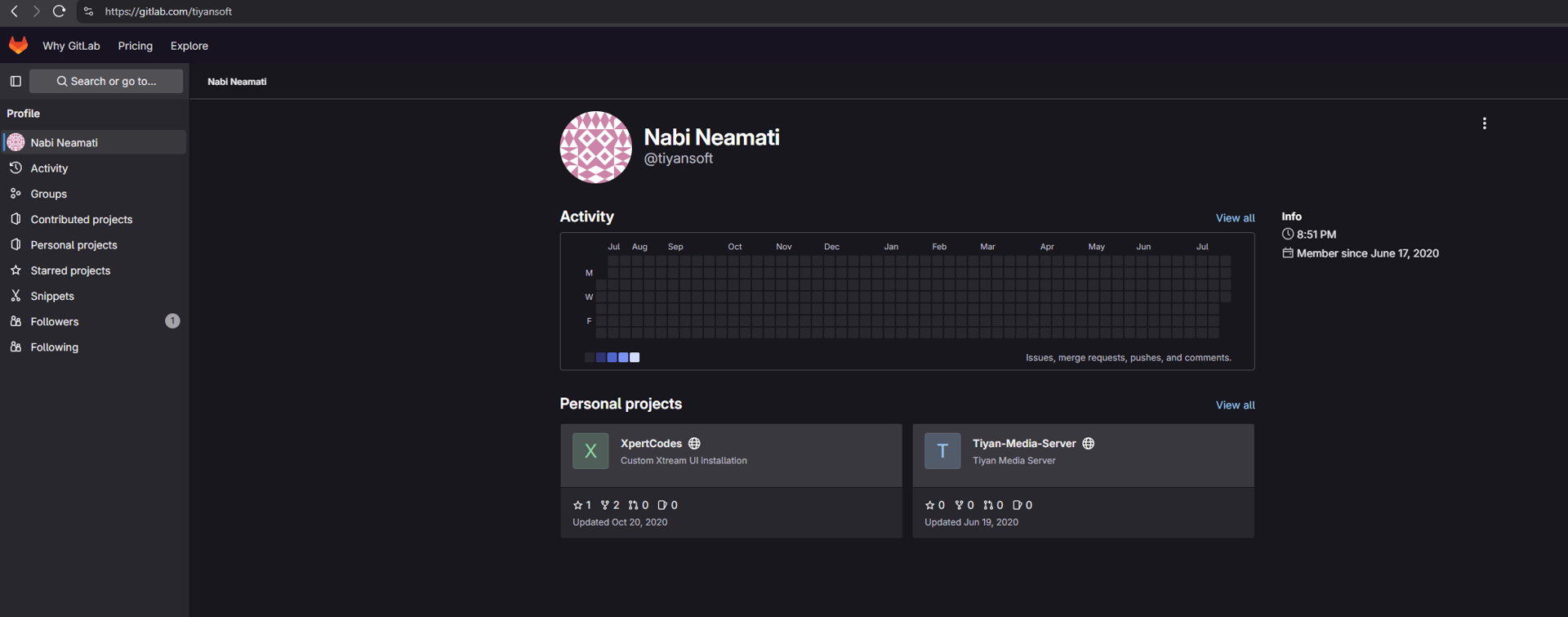Viewport: 1568px width, 617px height.
Task: Click XpertCodes star count icon
Action: pos(577,505)
